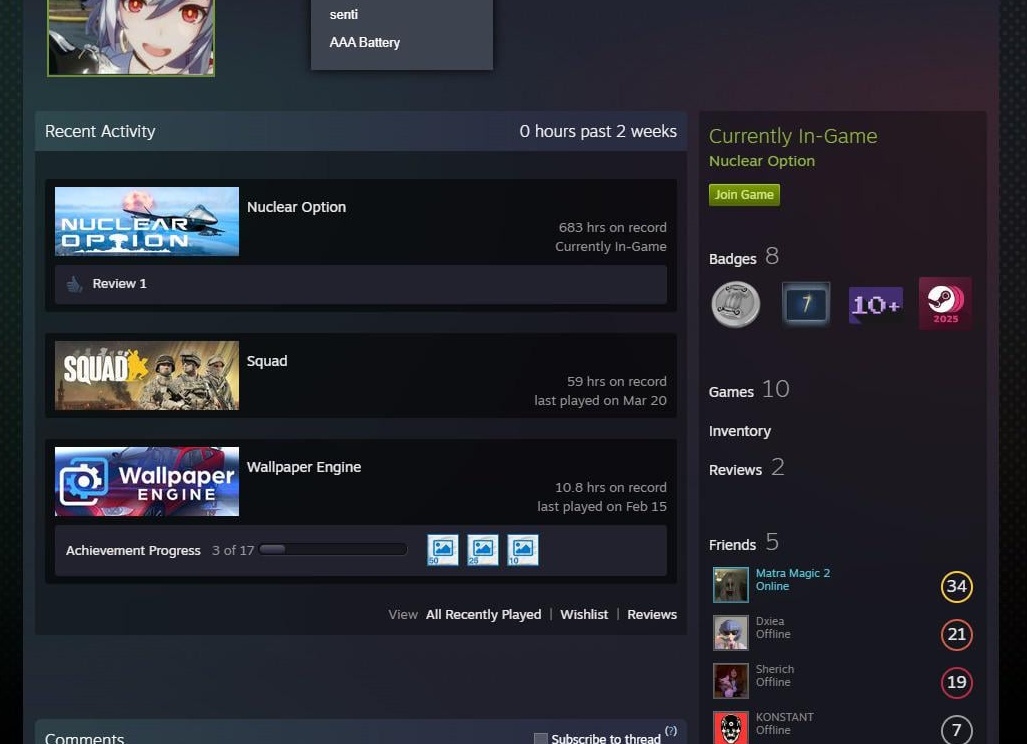This screenshot has height=744, width=1027.
Task: Click the 59 hrs on record text
Action: point(616,381)
